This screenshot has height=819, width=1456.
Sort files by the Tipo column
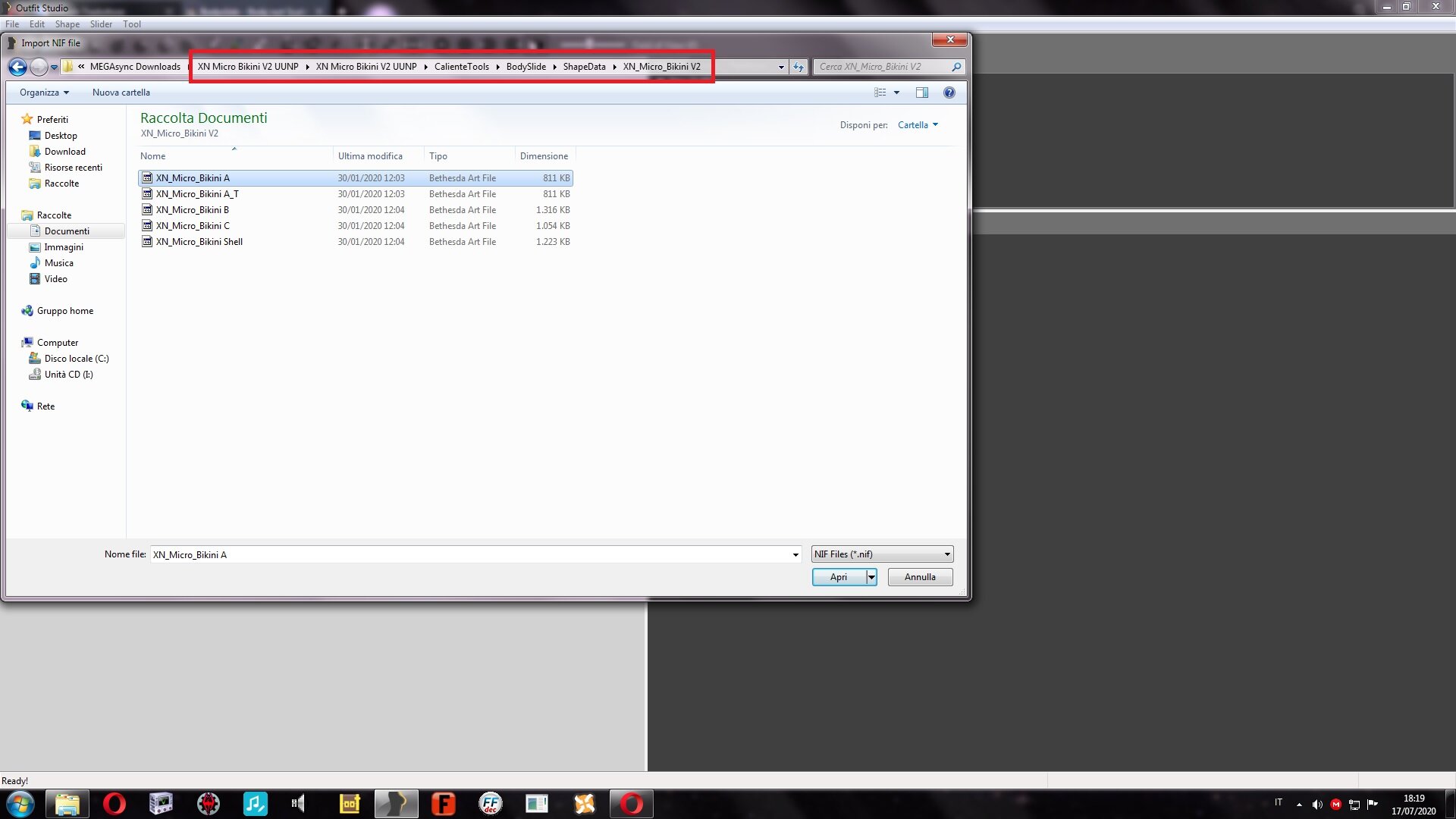pos(469,156)
